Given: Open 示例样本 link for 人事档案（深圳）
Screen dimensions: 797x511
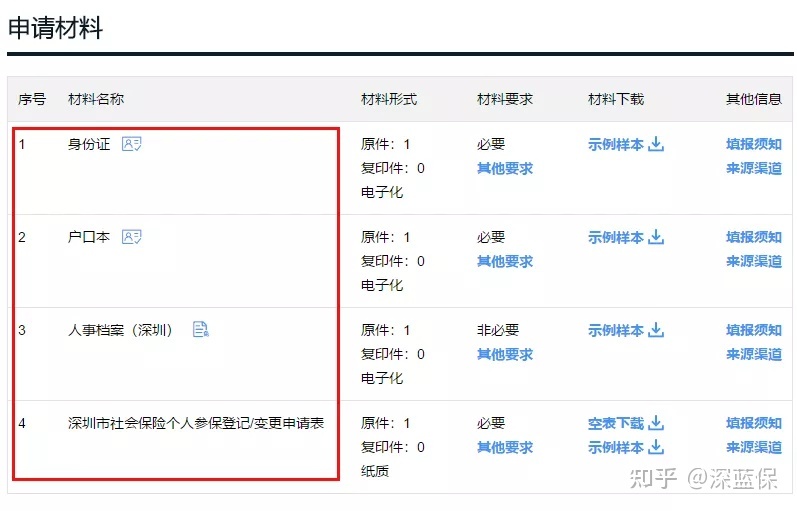Looking at the screenshot, I should pos(616,330).
